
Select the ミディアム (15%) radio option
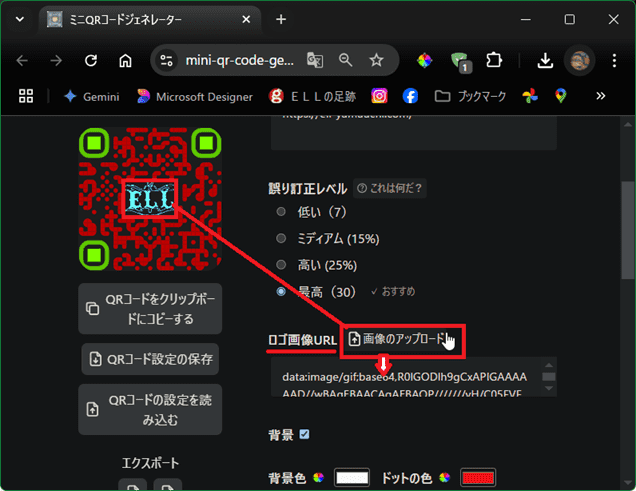[281, 238]
